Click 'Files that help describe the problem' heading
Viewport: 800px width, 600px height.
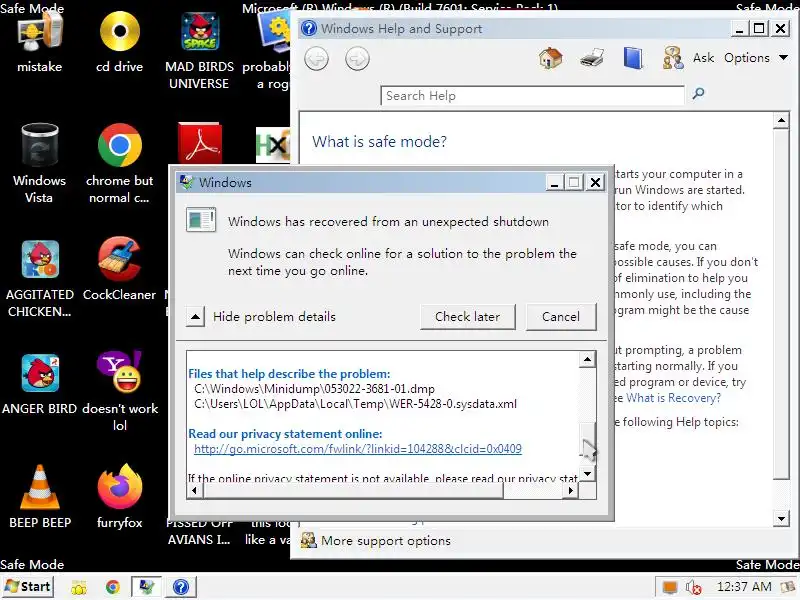(x=289, y=373)
